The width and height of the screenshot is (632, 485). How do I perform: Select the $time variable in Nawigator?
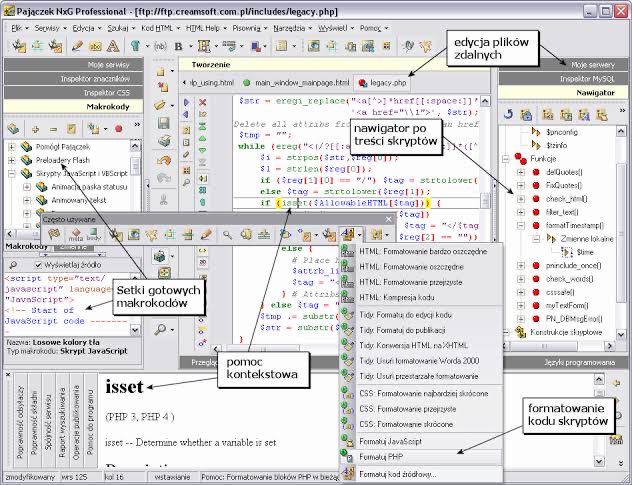click(585, 252)
